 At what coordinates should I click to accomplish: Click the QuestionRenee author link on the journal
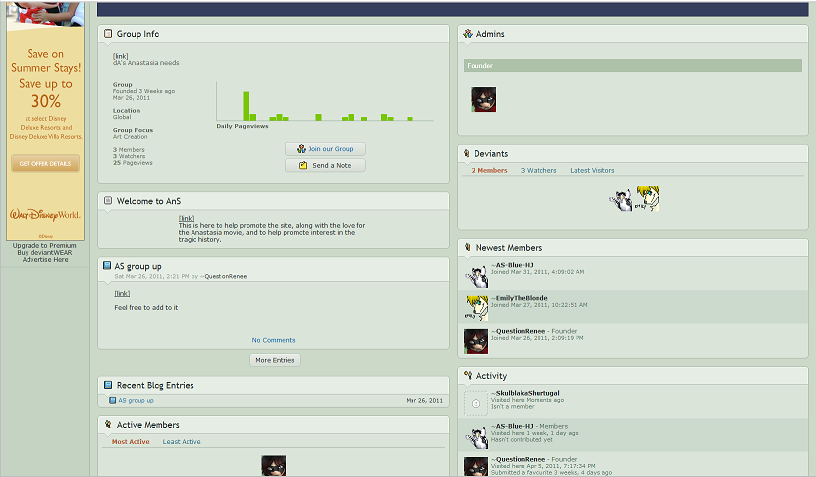coord(224,276)
